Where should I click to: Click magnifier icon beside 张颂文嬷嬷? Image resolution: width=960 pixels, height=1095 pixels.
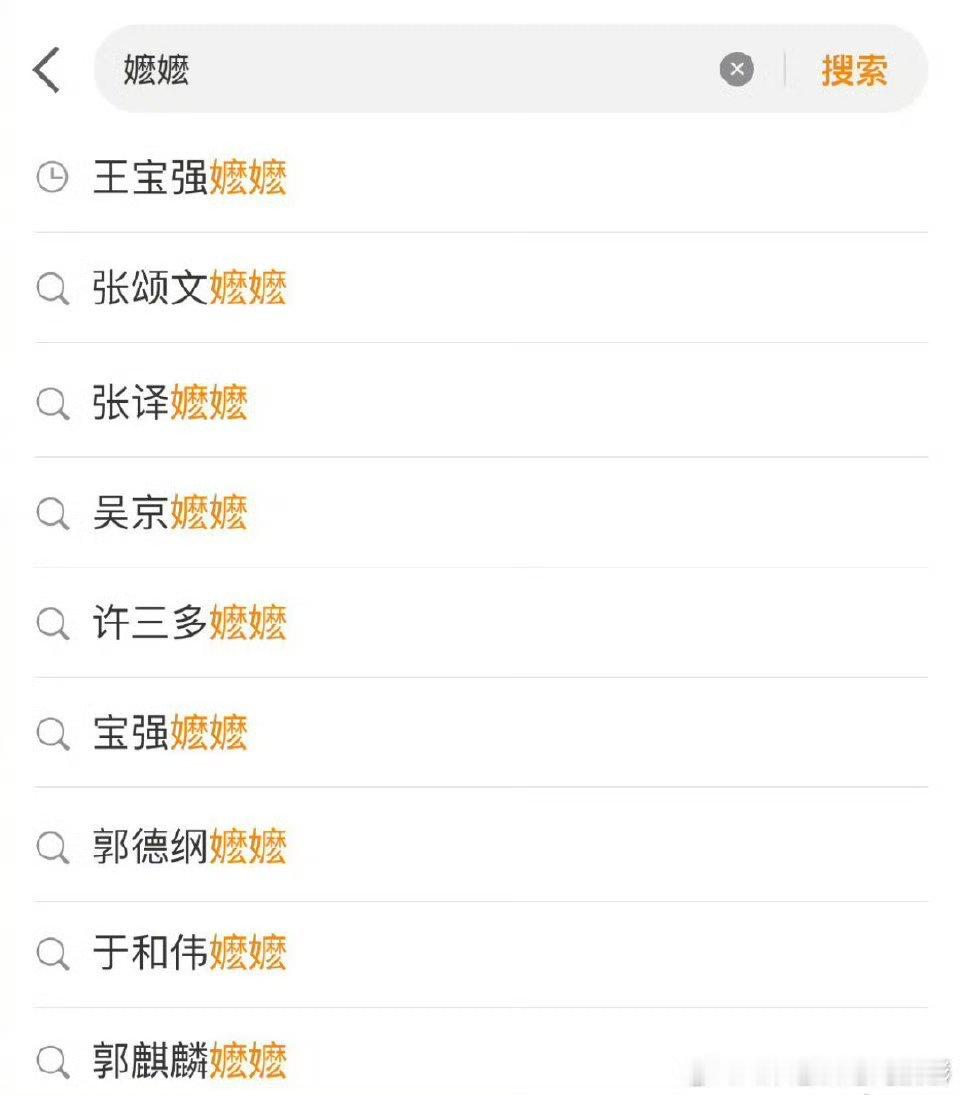click(x=52, y=288)
